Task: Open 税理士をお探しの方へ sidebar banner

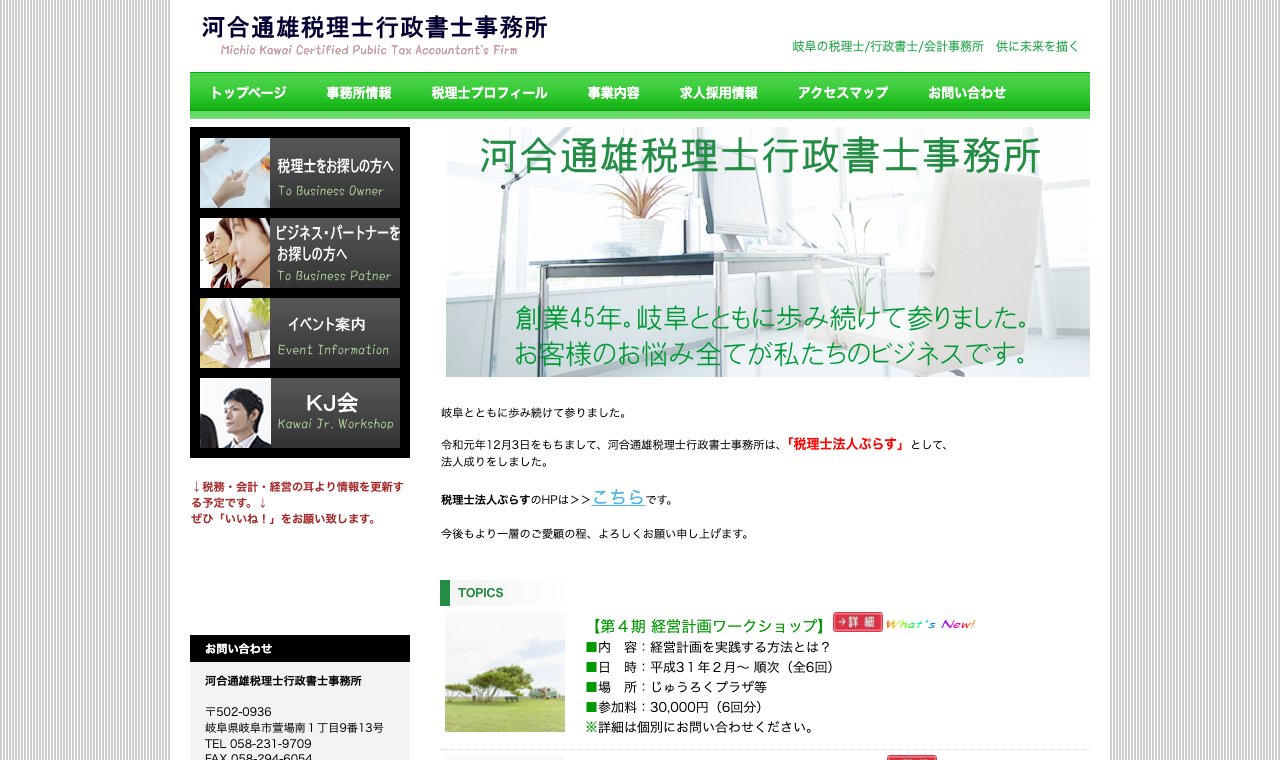Action: coord(300,173)
